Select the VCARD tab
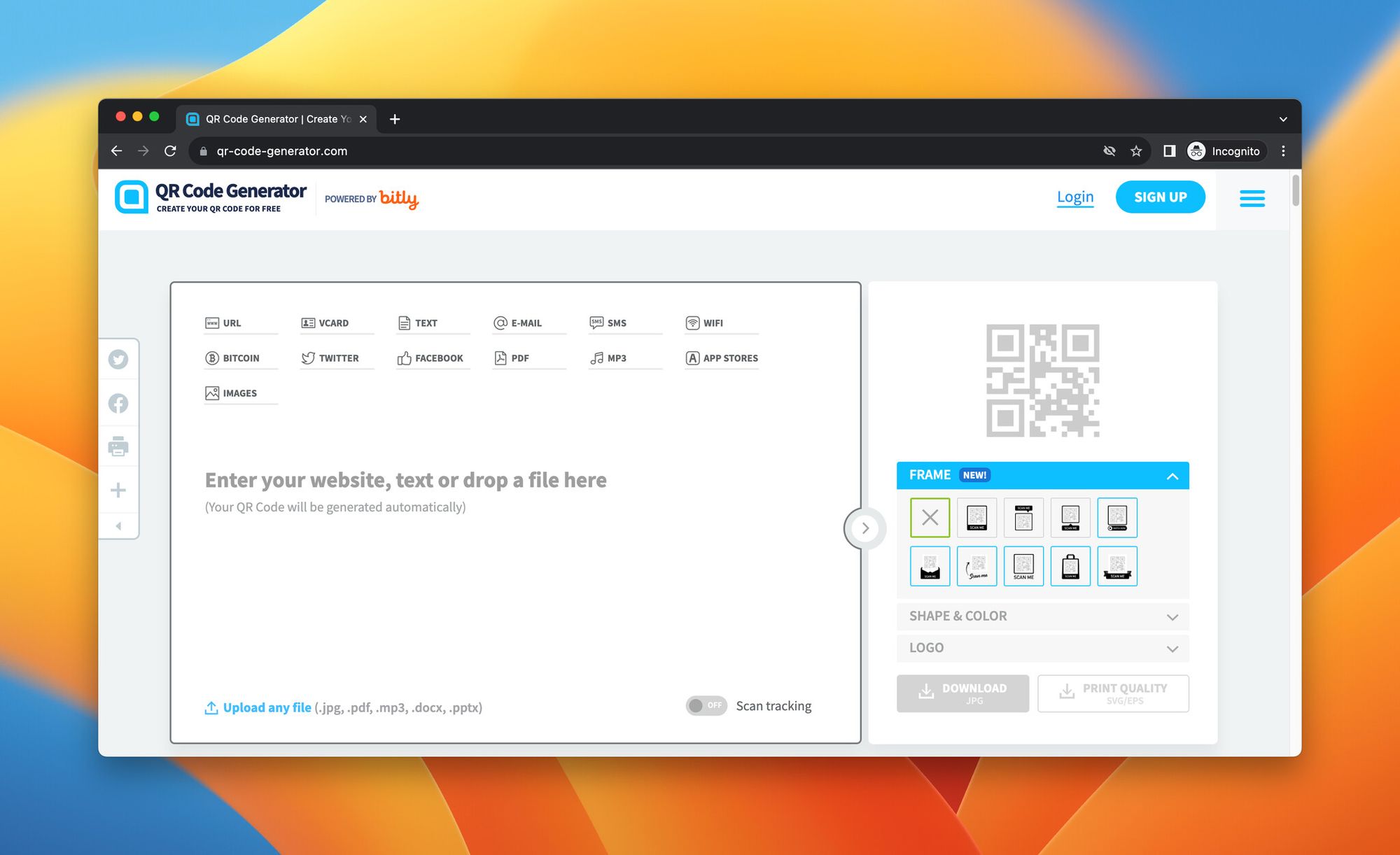Image resolution: width=1400 pixels, height=855 pixels. coord(325,322)
